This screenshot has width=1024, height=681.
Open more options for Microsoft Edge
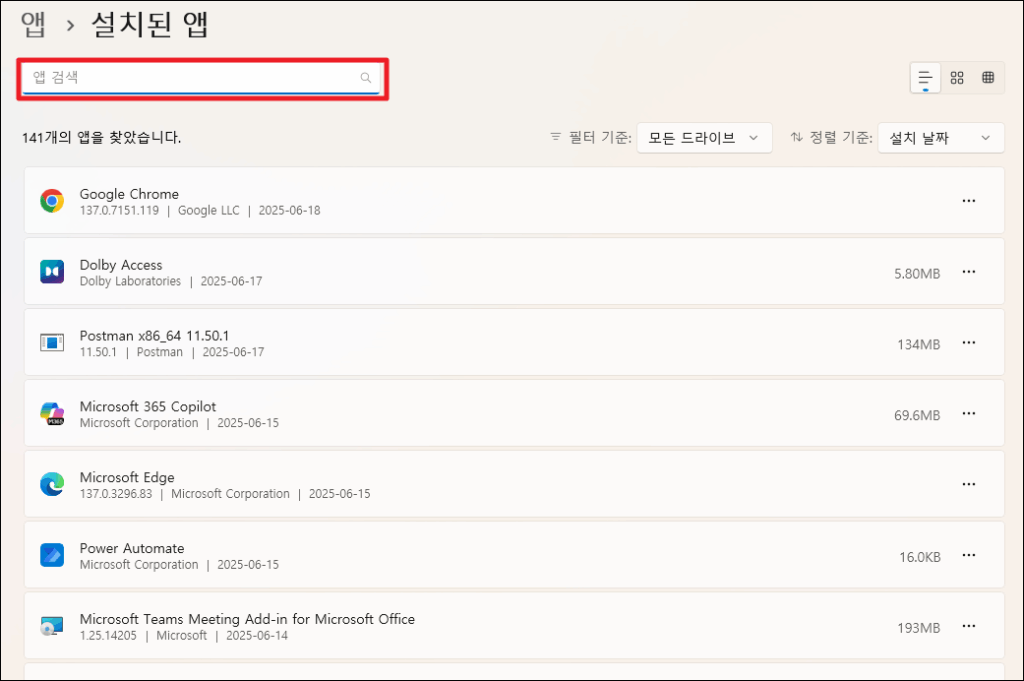(968, 484)
